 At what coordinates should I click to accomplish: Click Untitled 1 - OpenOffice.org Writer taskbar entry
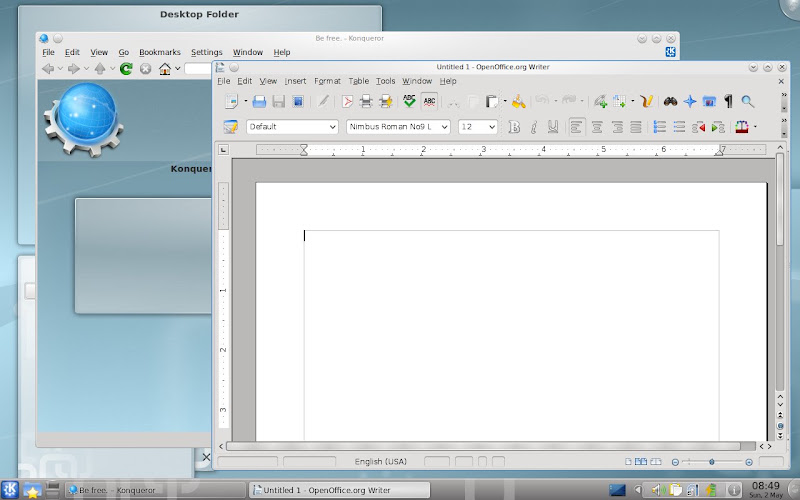pos(339,490)
